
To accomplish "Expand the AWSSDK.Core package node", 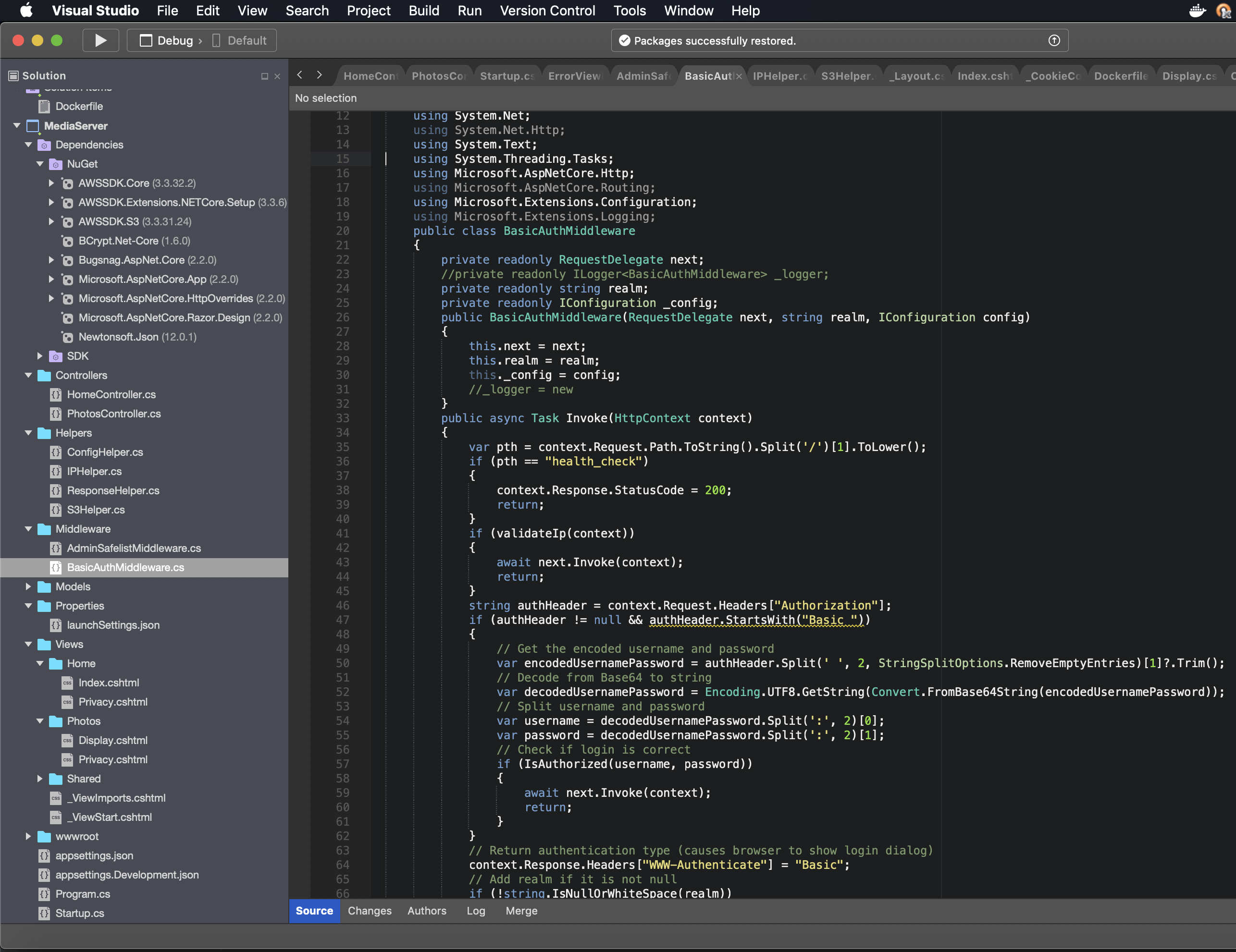I will tap(51, 183).
